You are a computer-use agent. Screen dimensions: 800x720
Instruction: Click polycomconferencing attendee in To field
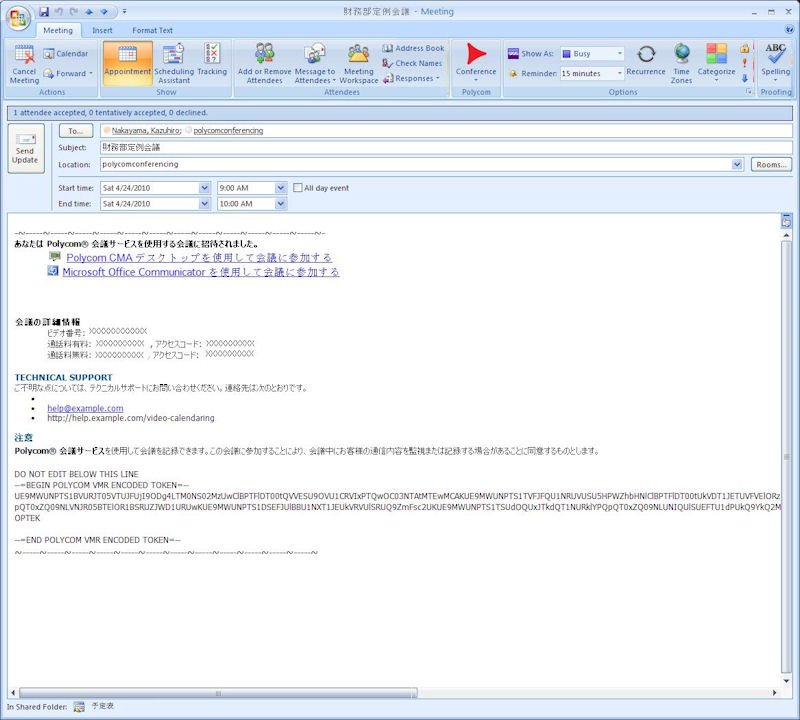pos(228,131)
